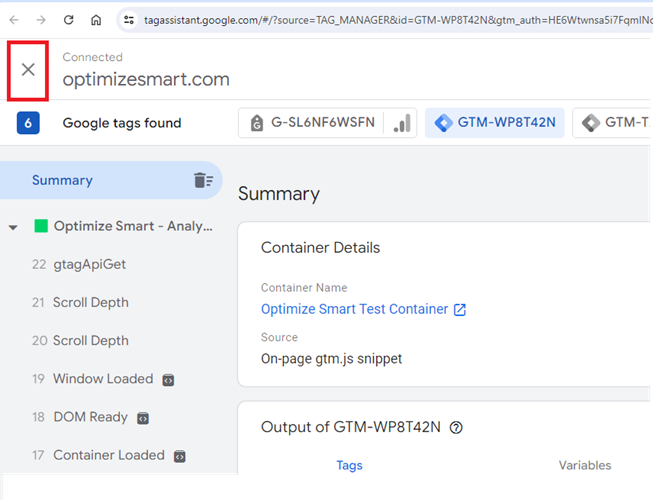Screen dimensions: 653x500
Task: Collapse the Optimize Smart - Analy... page group
Action: click(13, 227)
